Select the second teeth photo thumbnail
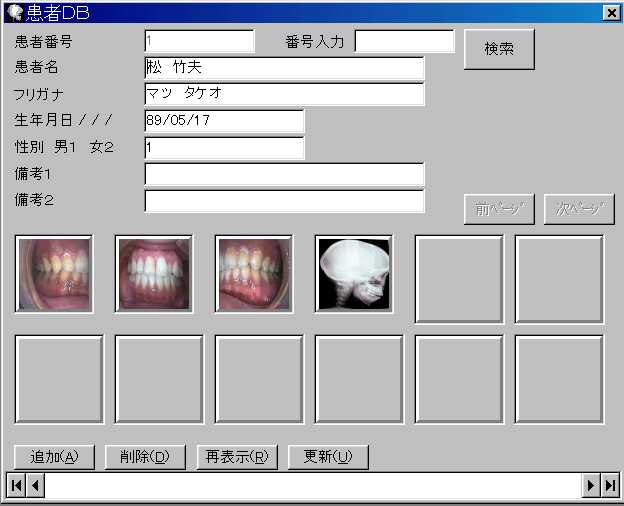Screen dimensions: 624x506 (x=154, y=274)
